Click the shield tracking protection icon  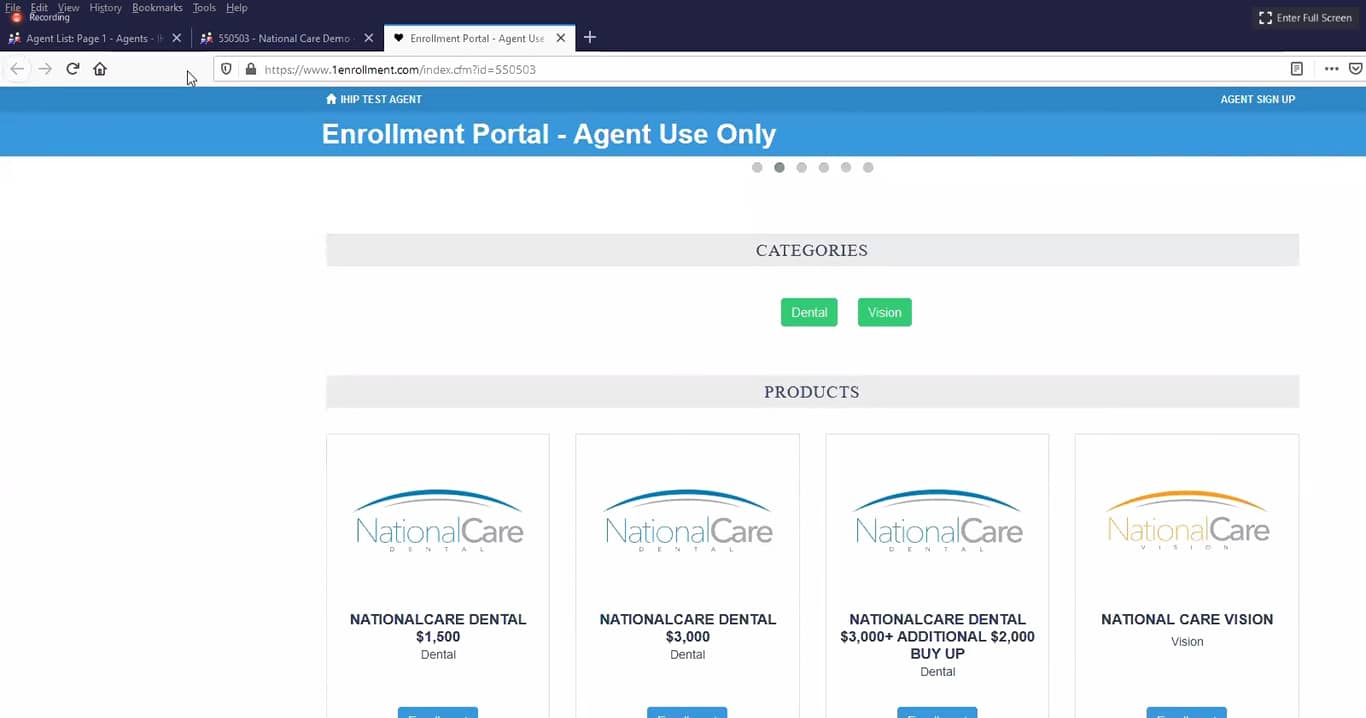(x=227, y=69)
